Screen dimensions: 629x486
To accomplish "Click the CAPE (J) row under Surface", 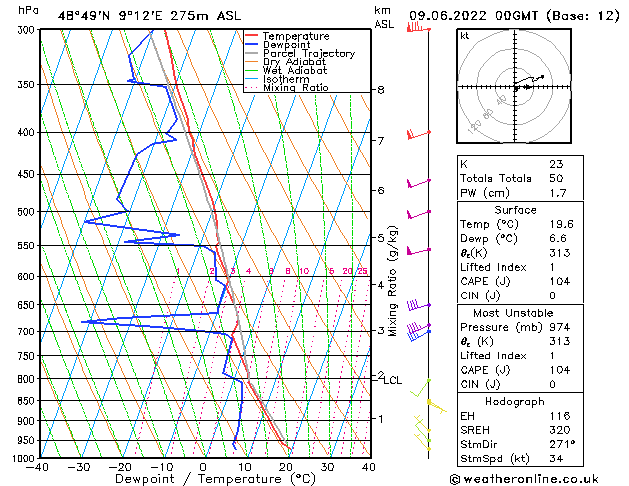I will pos(520,281).
